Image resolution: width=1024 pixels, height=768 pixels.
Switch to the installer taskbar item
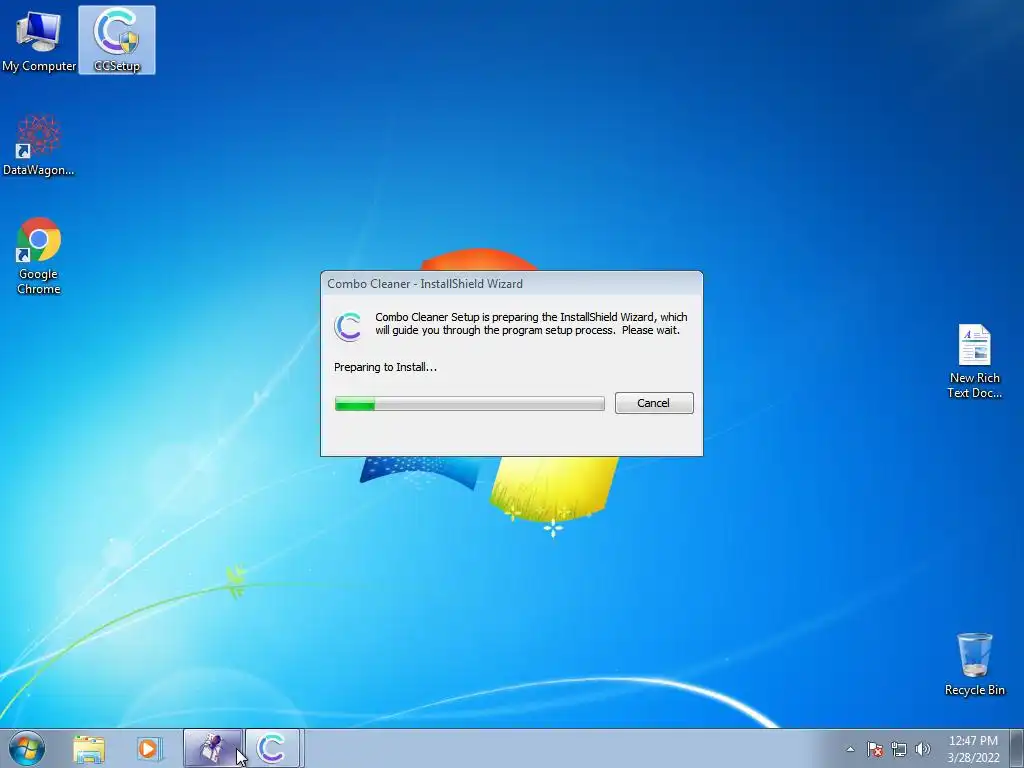pyautogui.click(x=213, y=748)
